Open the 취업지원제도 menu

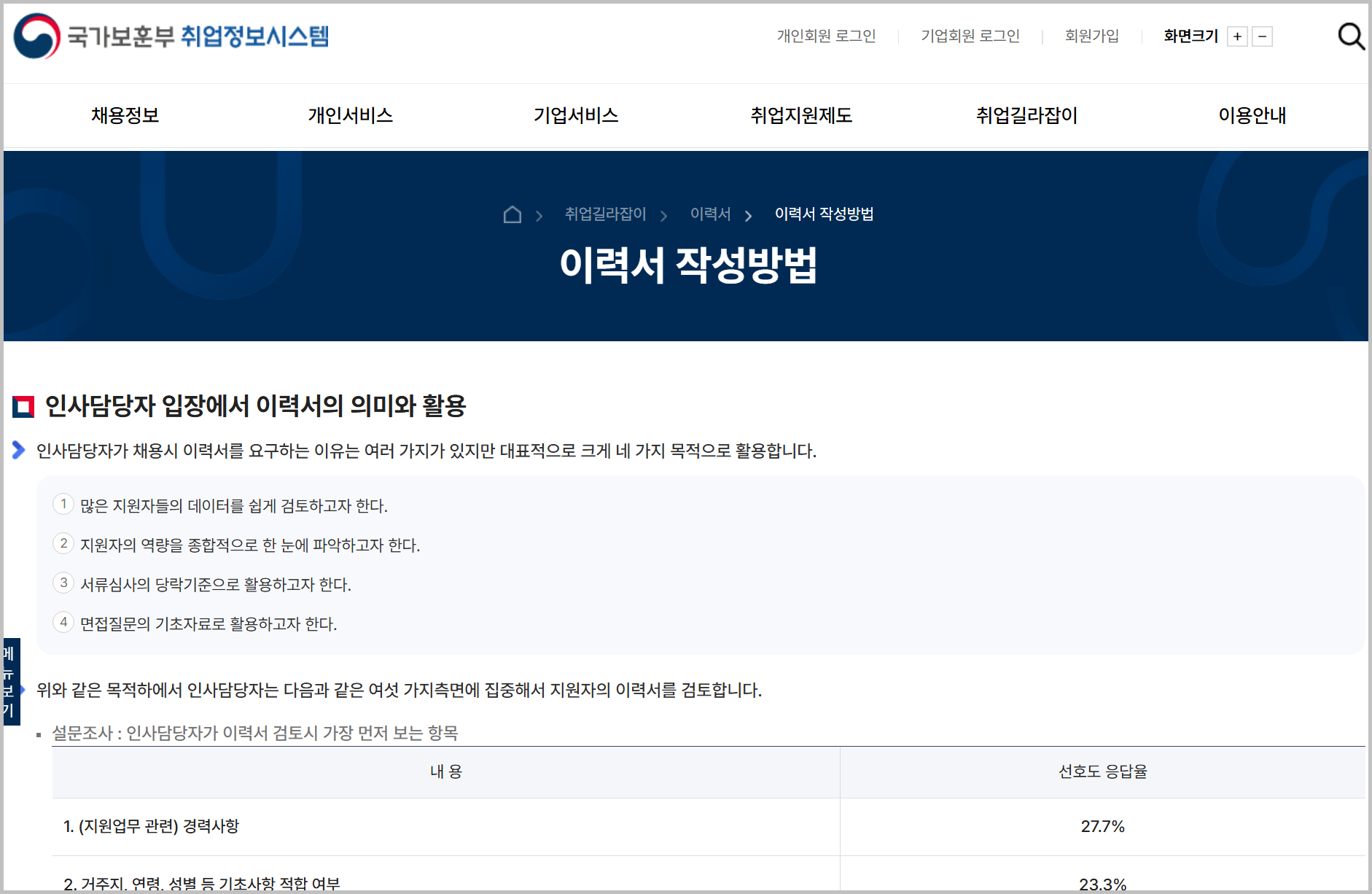coord(802,115)
